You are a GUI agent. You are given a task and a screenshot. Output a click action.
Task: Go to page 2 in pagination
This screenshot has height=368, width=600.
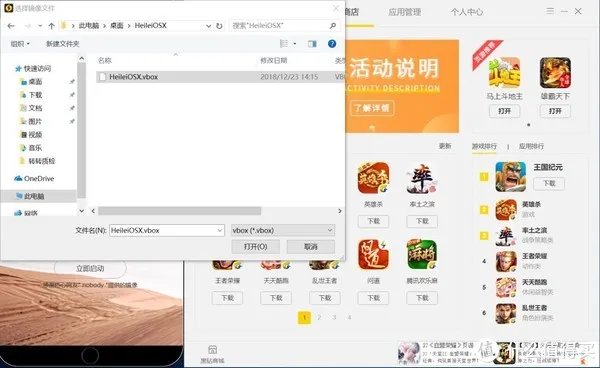pyautogui.click(x=319, y=318)
